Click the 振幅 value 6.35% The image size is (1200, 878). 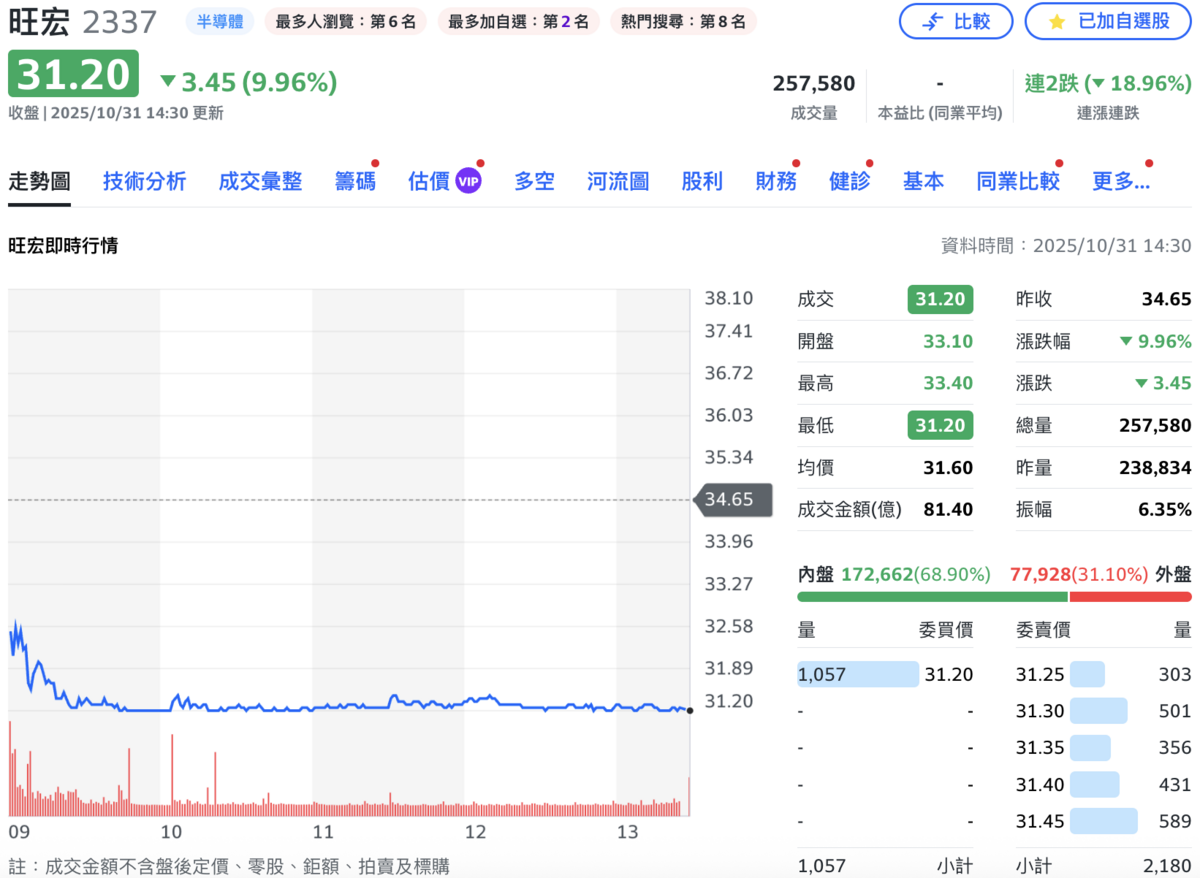click(1164, 509)
